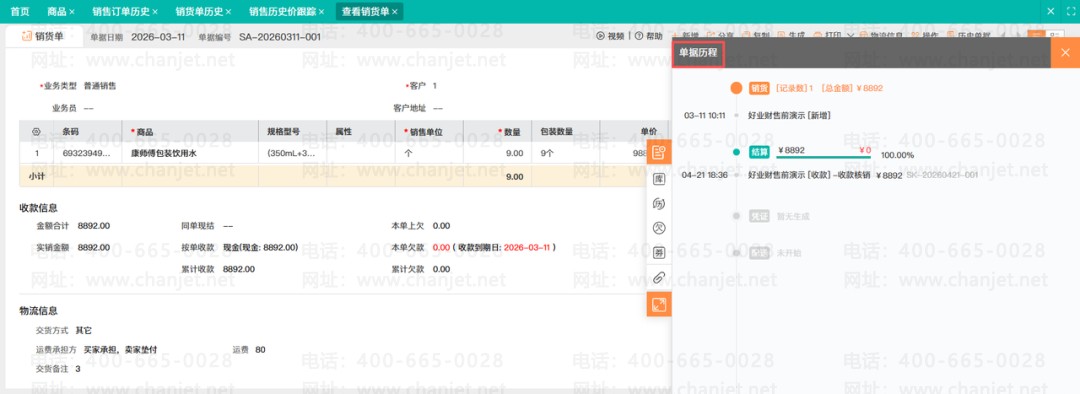Click the orange expand fullscreen sidebar icon
The image size is (1080, 394).
(x=658, y=304)
